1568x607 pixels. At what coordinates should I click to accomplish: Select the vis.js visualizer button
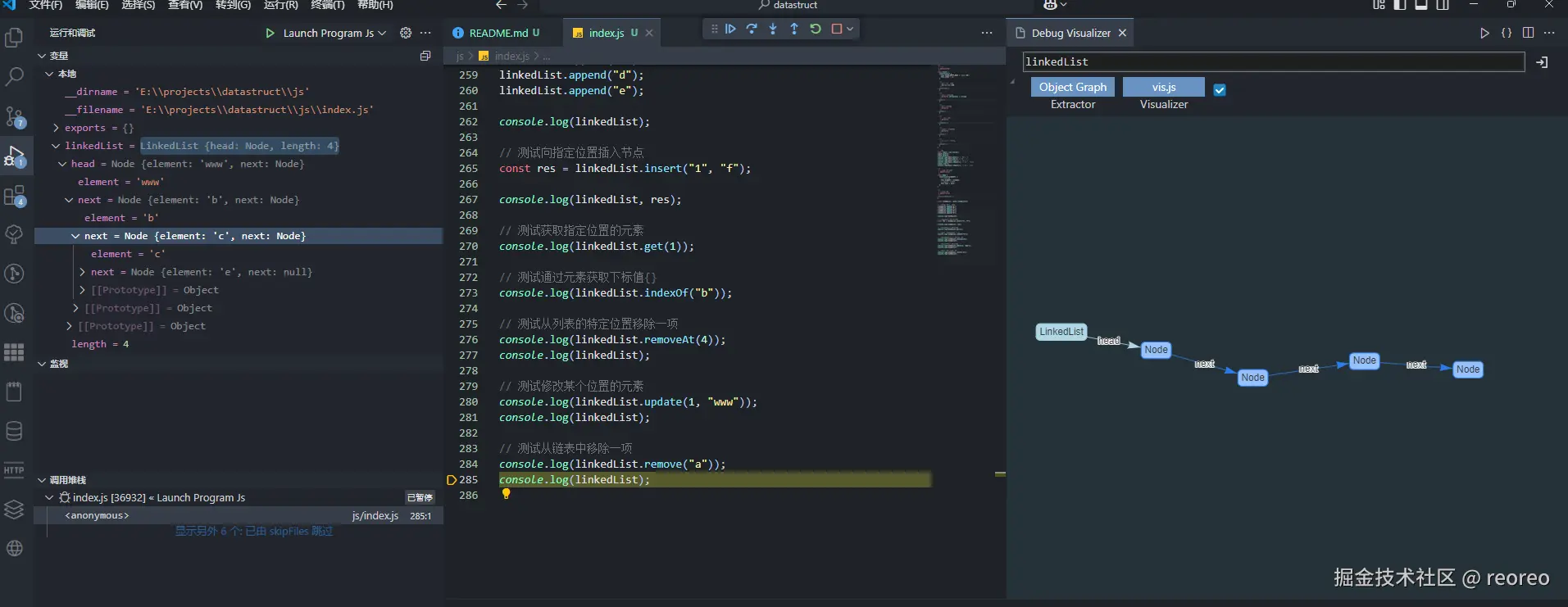click(x=1163, y=87)
